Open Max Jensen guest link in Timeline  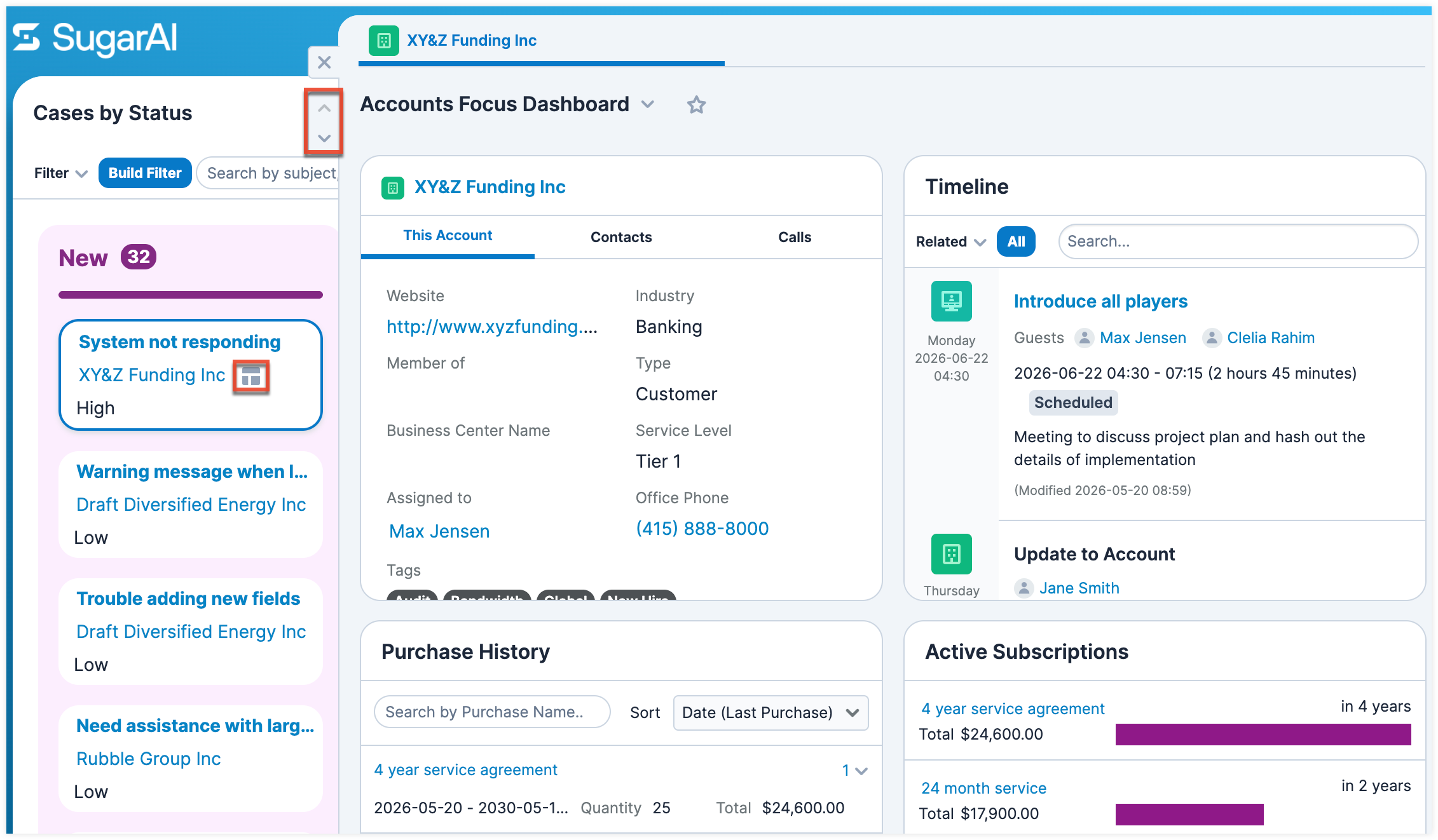pos(1143,338)
